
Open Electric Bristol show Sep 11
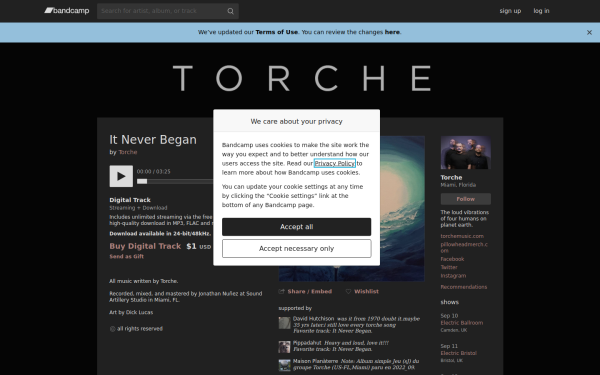(458, 353)
